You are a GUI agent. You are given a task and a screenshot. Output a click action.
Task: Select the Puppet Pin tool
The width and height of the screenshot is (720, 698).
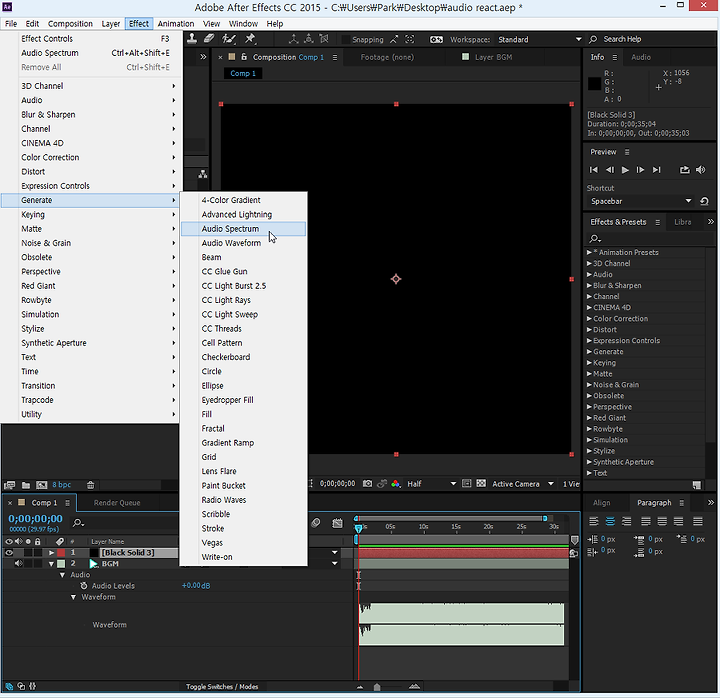(x=250, y=39)
